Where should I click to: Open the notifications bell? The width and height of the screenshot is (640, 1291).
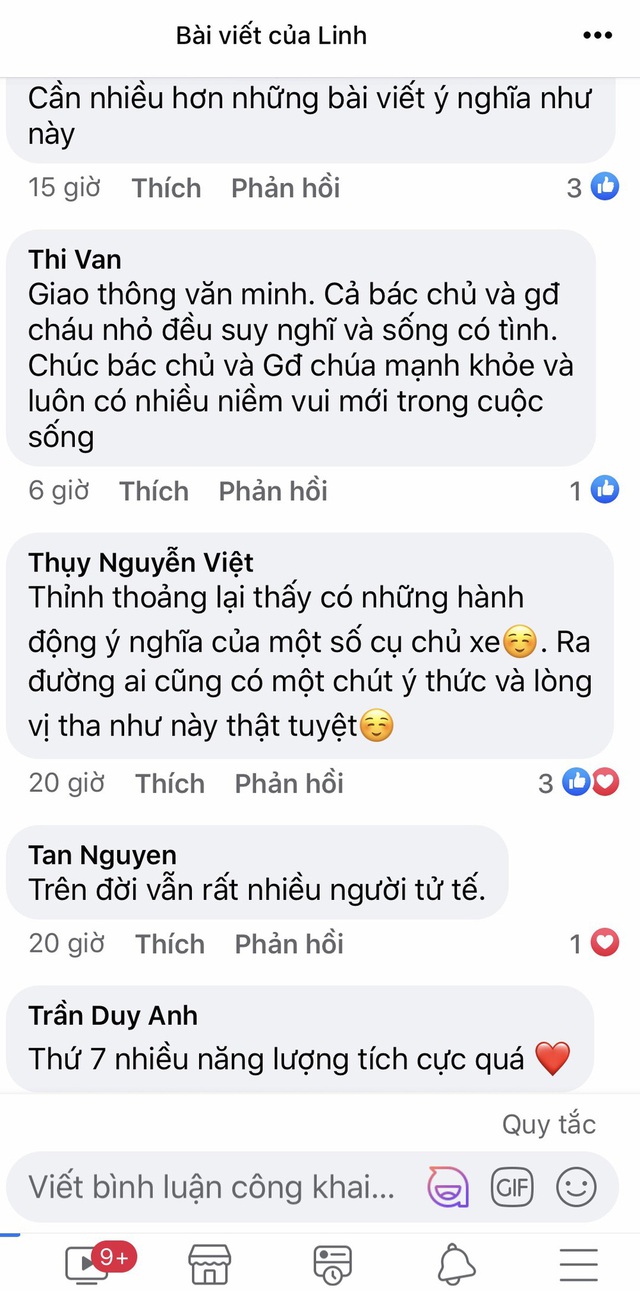(456, 1264)
